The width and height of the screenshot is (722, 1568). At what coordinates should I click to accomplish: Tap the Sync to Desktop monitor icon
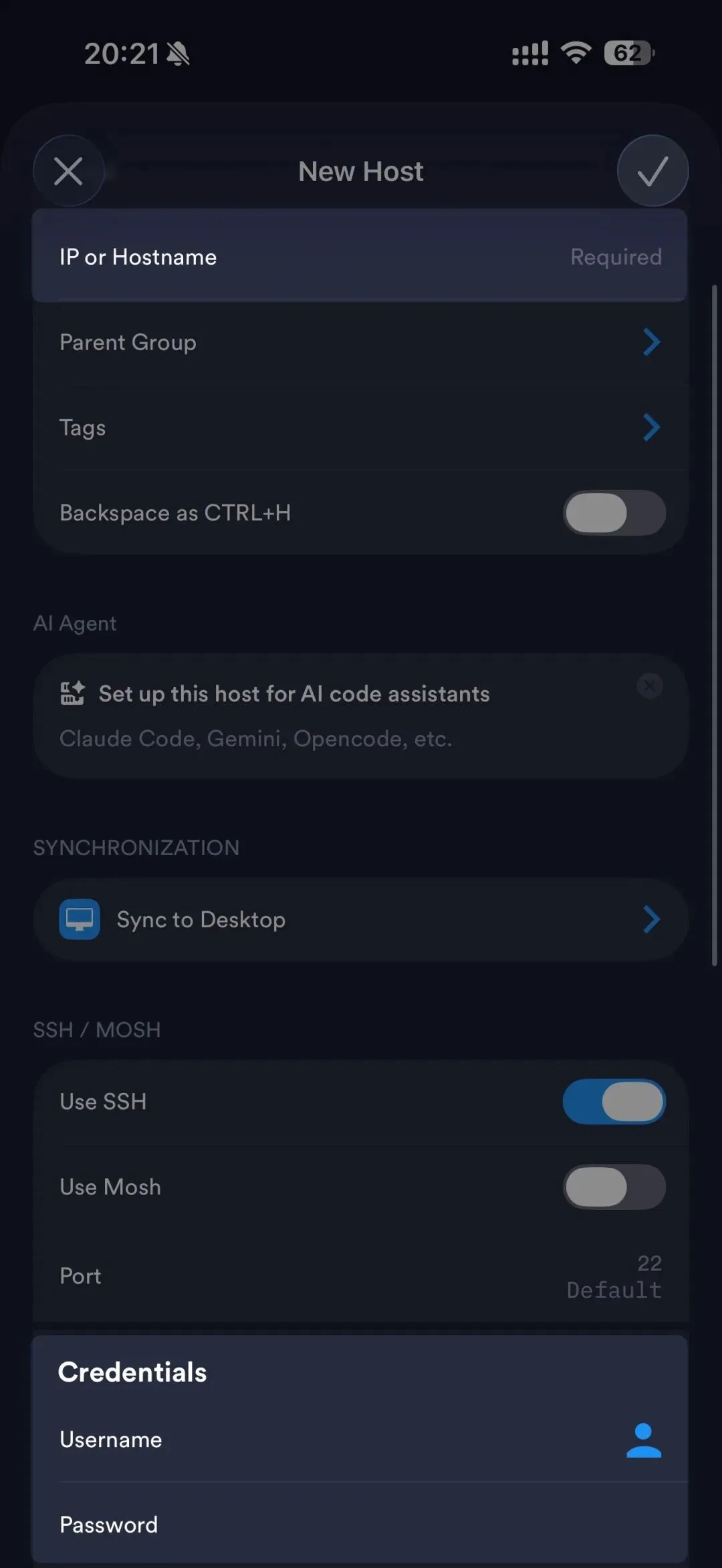click(80, 919)
